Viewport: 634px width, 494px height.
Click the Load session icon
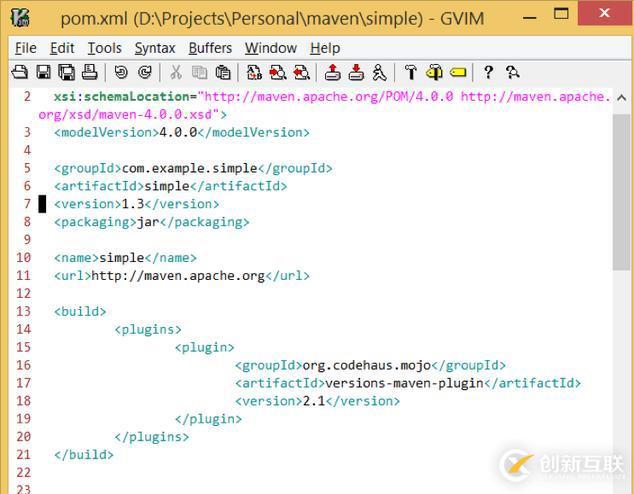click(332, 72)
